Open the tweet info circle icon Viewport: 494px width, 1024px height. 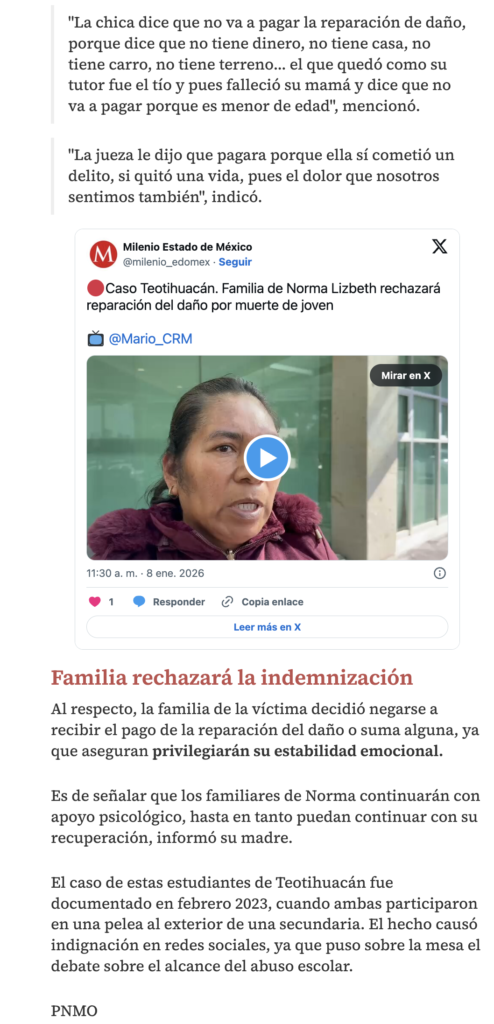440,573
